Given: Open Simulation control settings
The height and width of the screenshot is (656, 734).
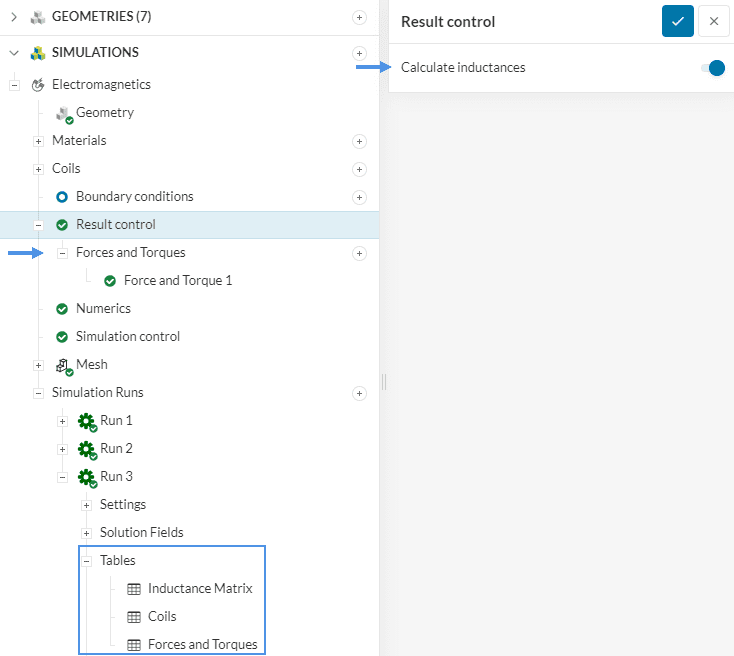Looking at the screenshot, I should (127, 337).
